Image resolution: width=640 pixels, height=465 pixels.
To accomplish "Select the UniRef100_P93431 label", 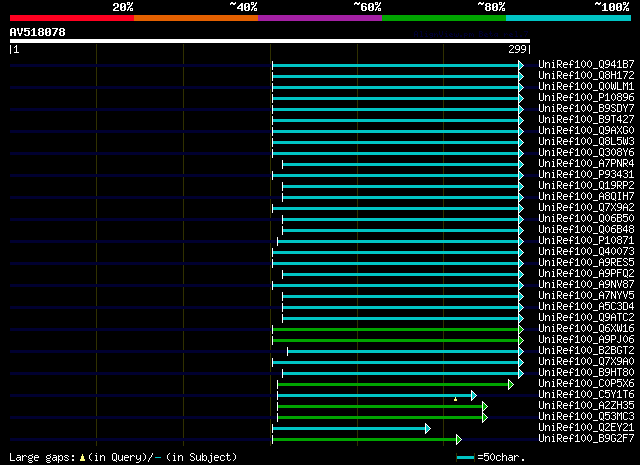I will pos(586,174).
